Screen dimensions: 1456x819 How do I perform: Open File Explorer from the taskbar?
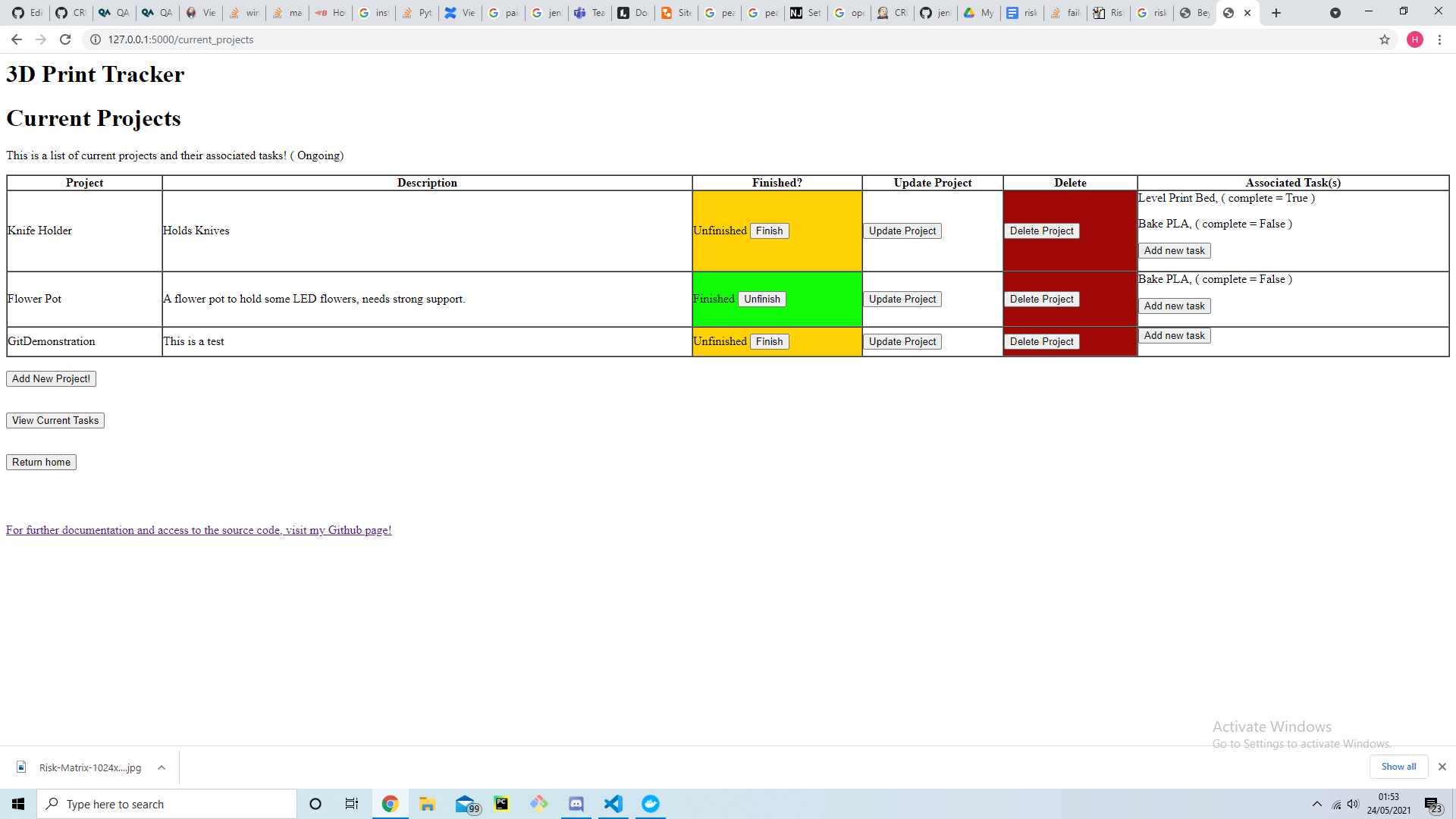click(427, 803)
